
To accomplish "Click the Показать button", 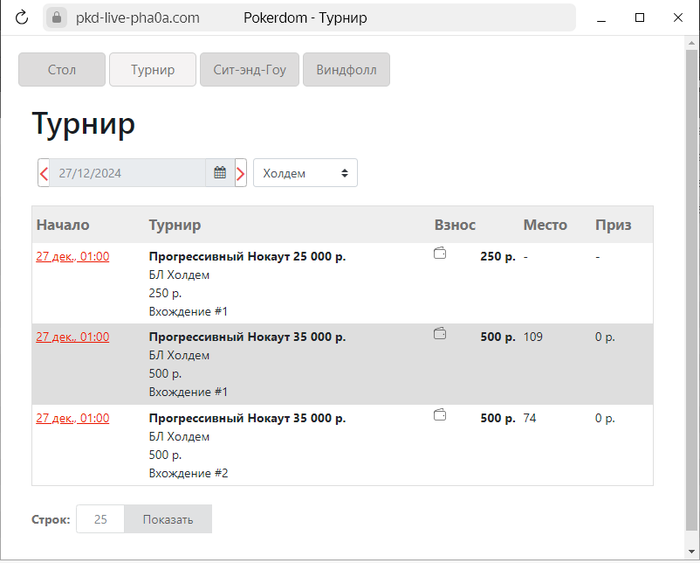I will [168, 519].
